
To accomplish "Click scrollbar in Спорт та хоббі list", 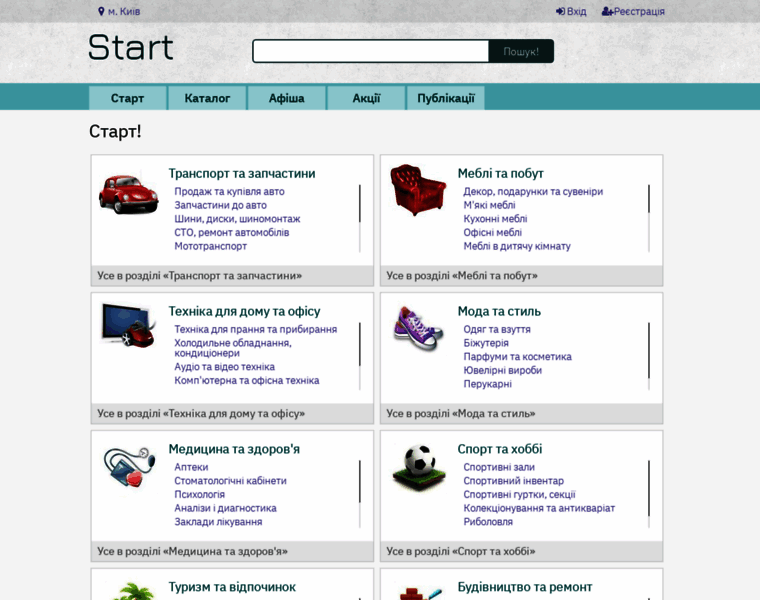I will 649,488.
